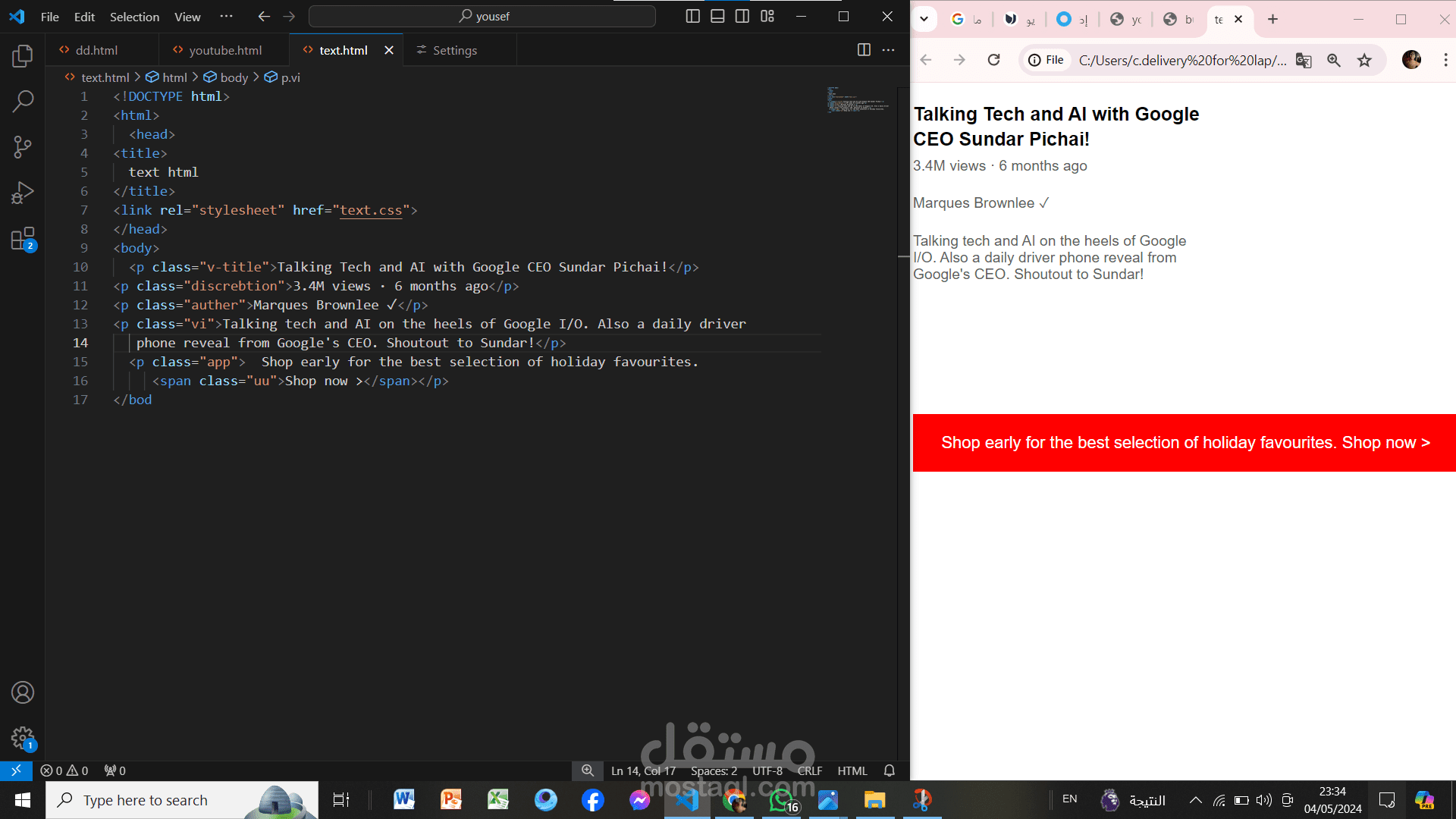Go back in Chrome browser
Viewport: 1456px width, 819px height.
click(x=926, y=60)
